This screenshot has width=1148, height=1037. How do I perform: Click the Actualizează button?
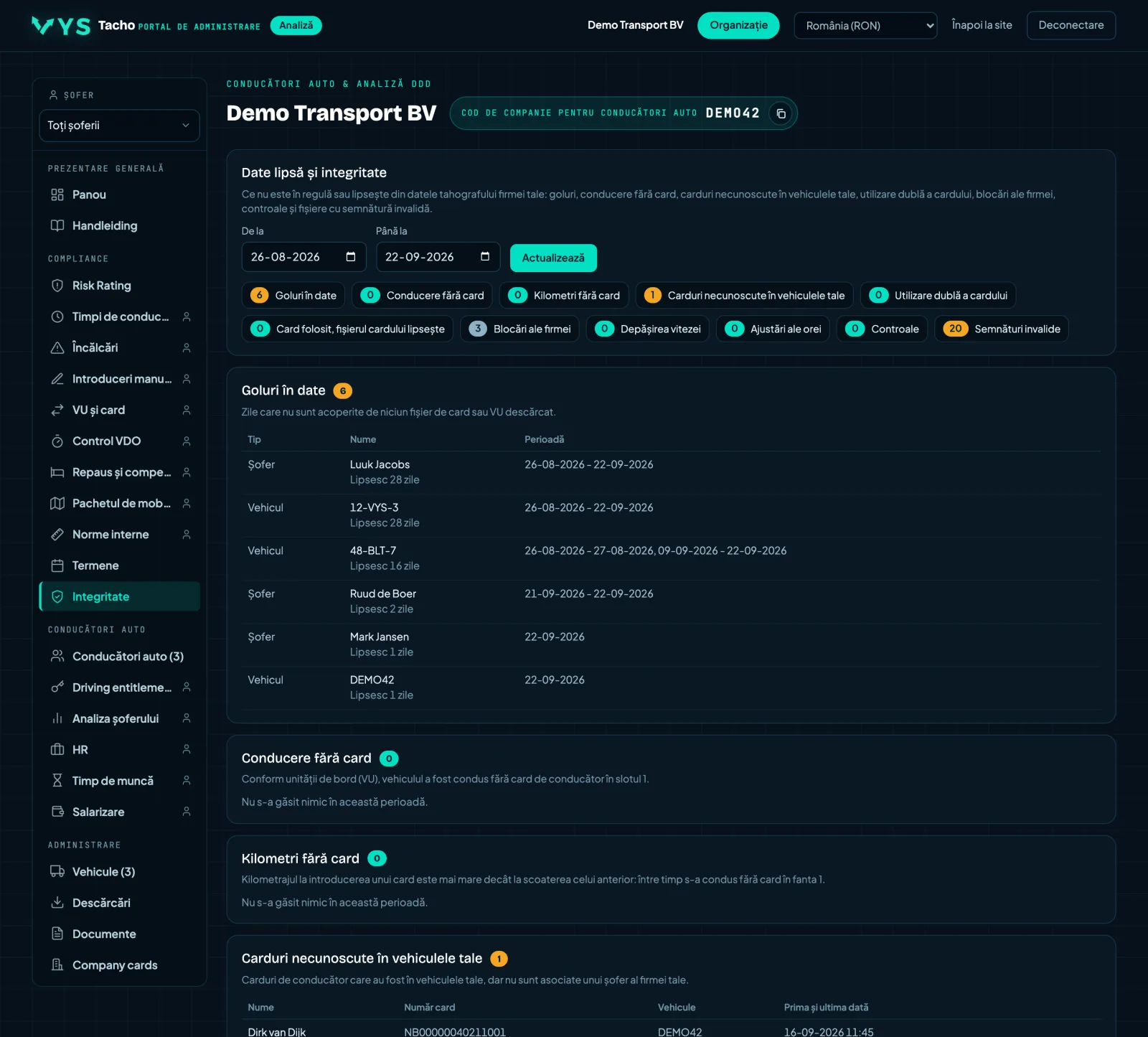tap(553, 258)
